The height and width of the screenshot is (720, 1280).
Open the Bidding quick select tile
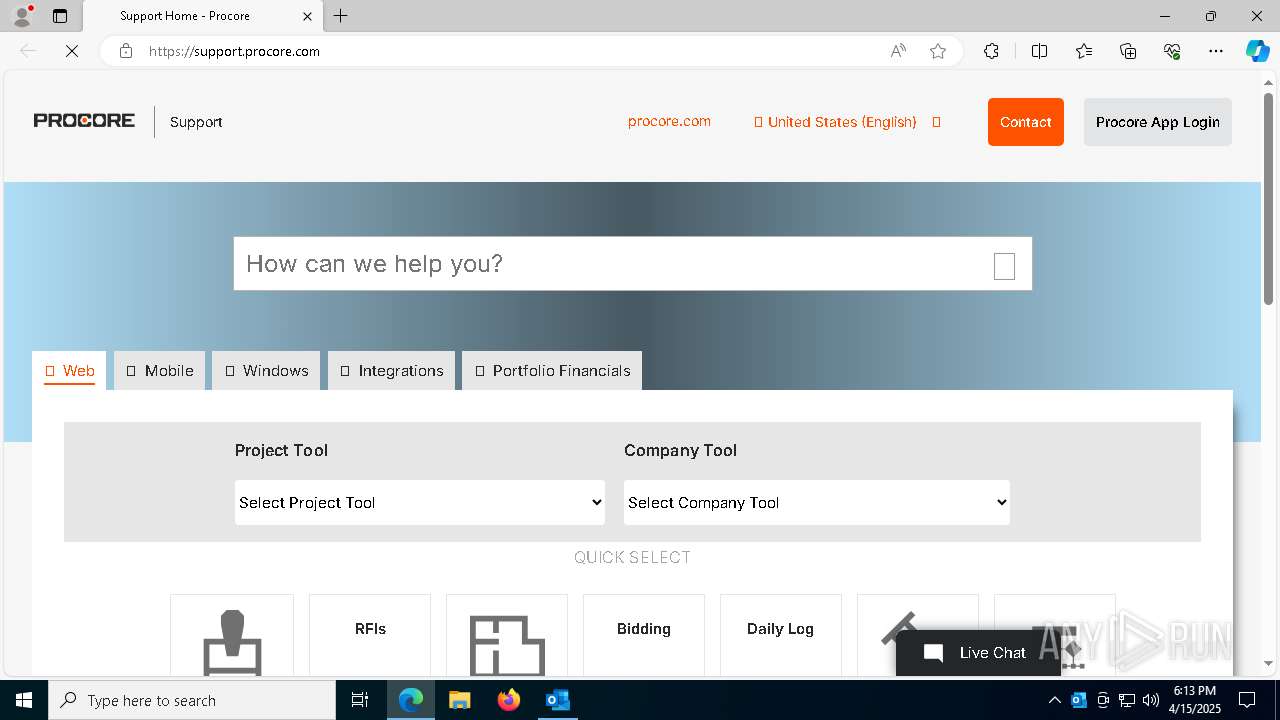coord(644,635)
